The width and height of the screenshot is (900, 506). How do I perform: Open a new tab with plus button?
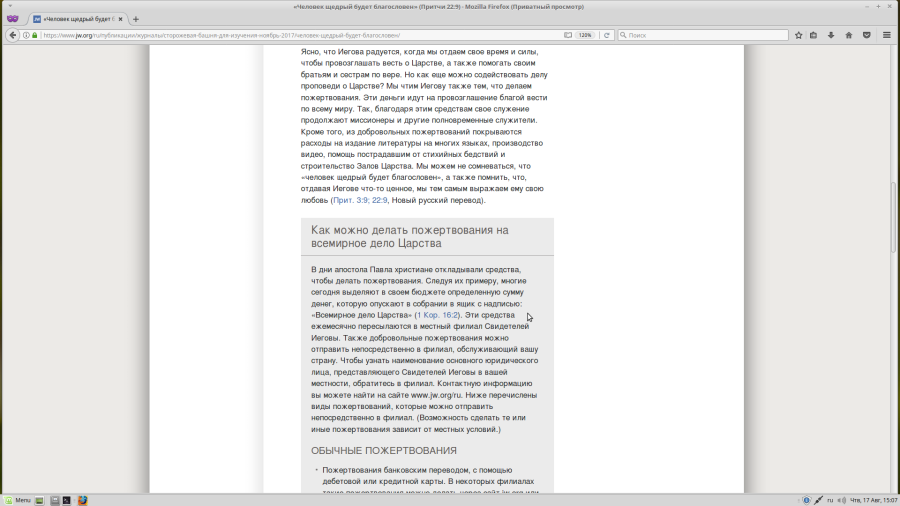(136, 19)
